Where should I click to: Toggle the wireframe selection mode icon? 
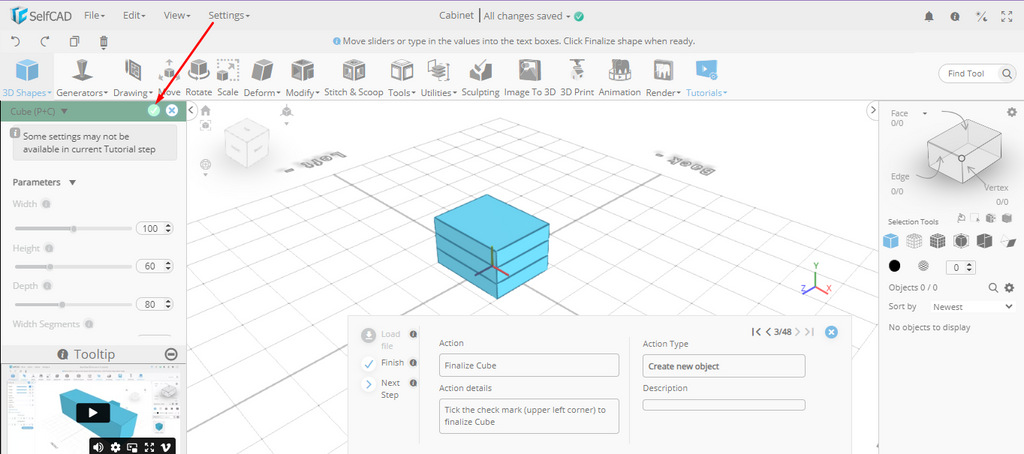914,240
